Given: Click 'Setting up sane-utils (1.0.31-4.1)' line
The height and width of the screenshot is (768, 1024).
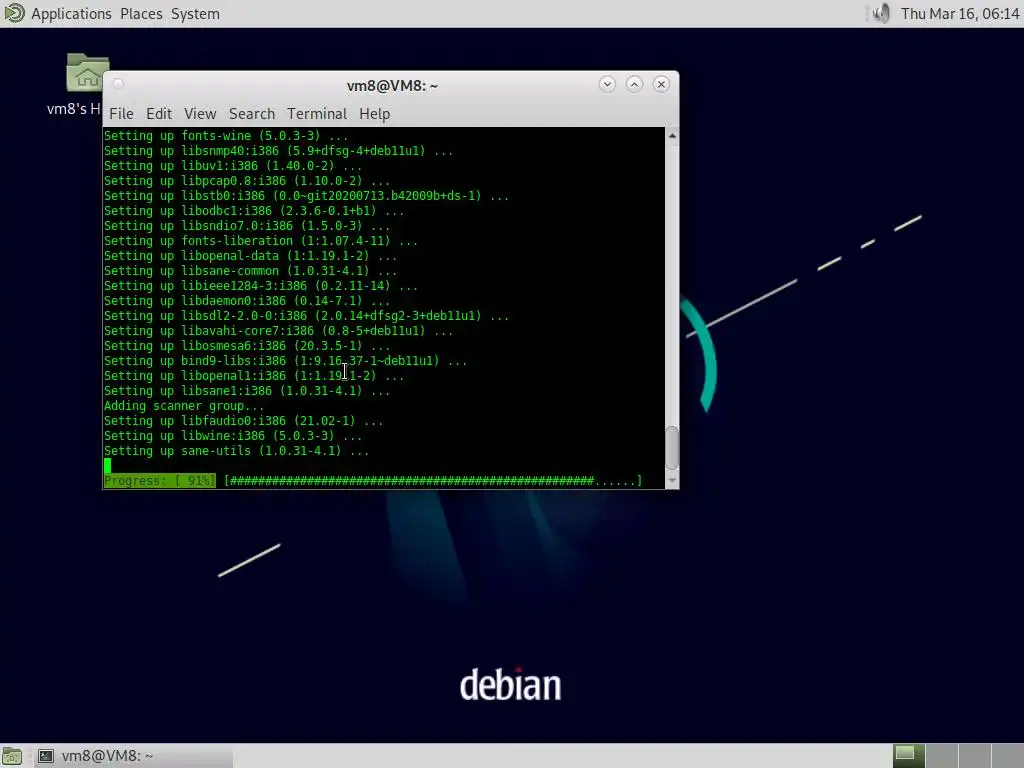Looking at the screenshot, I should pyautogui.click(x=236, y=451).
